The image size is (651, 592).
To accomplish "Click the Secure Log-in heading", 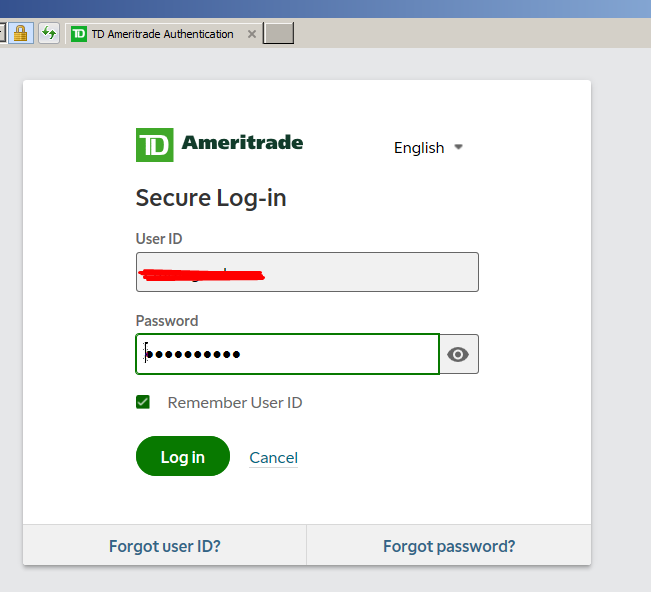I will coord(211,198).
